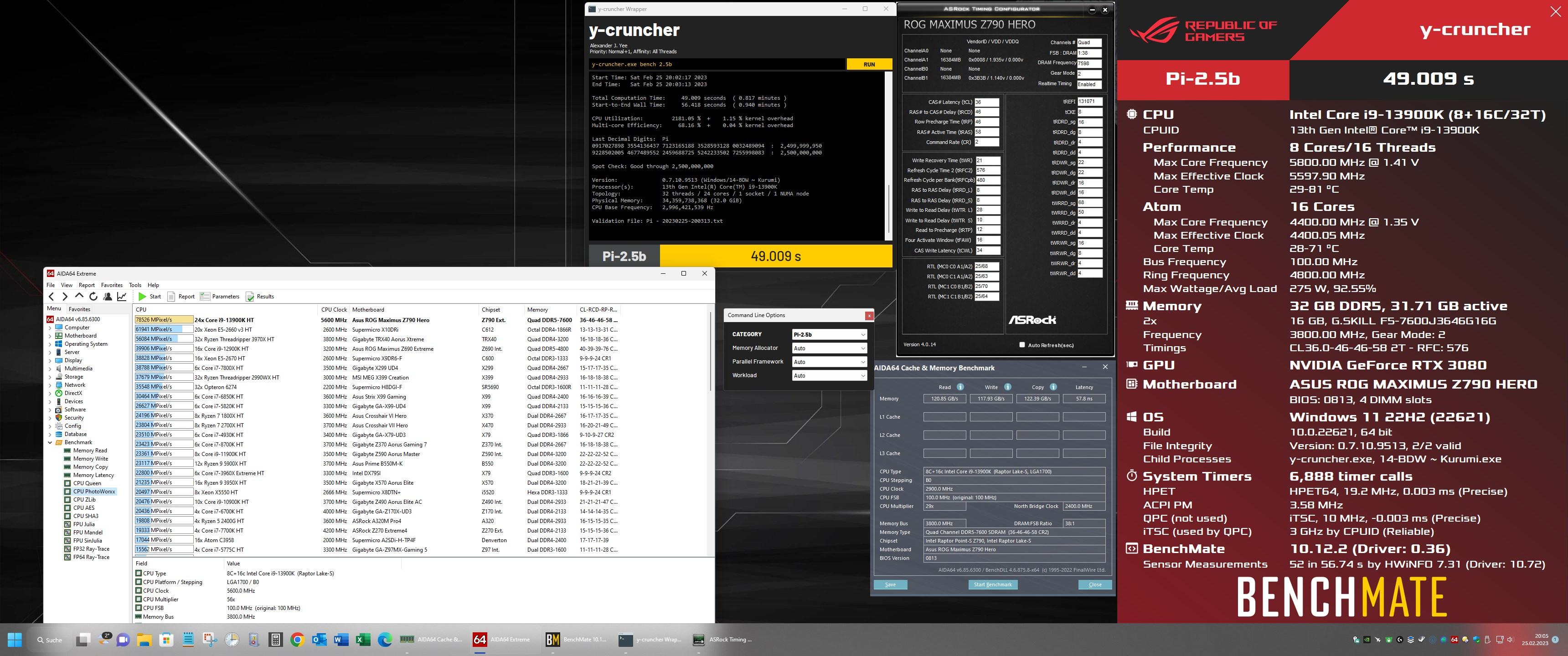The image size is (1568, 656).
Task: Toggle Auto Refresh checkbox in ASRock Timing Configurator
Action: (1022, 345)
